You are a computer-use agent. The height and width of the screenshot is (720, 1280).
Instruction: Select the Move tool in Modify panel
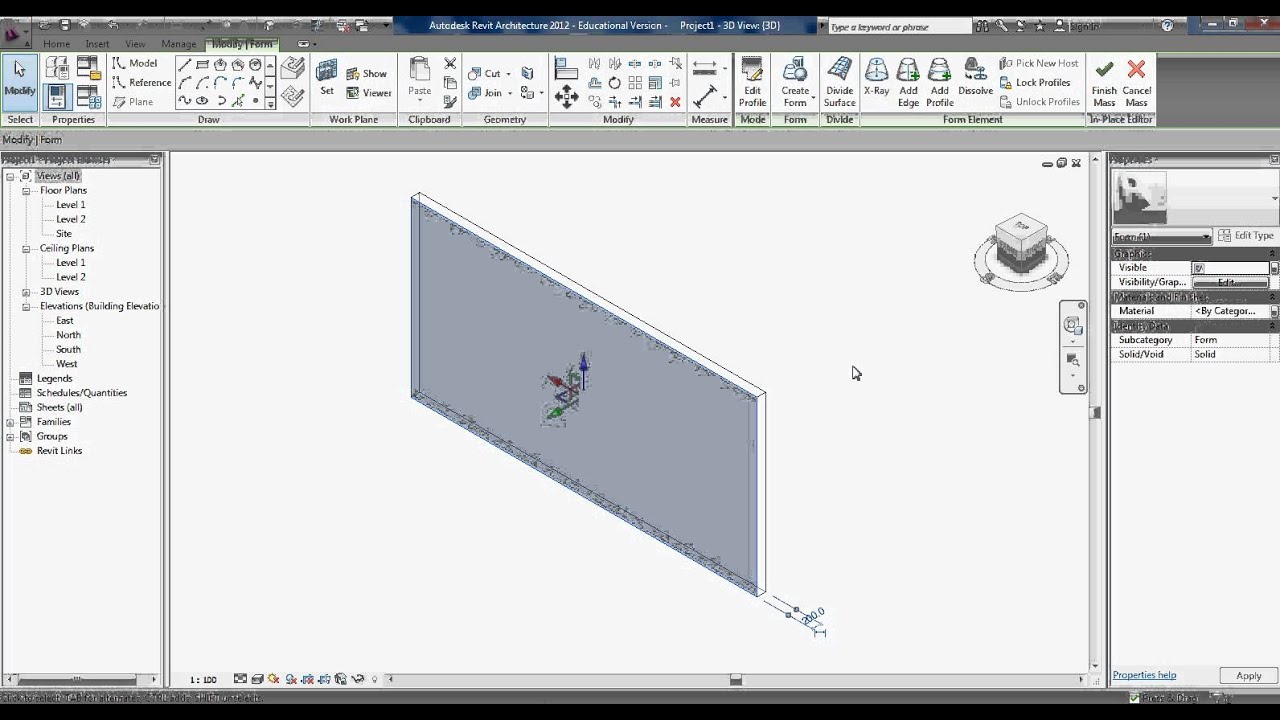[x=567, y=96]
